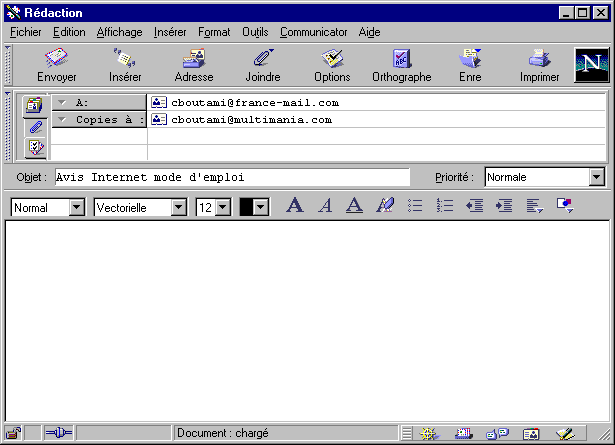This screenshot has width=615, height=445.
Task: Open the Vectorielle font dropdown
Action: (178, 207)
